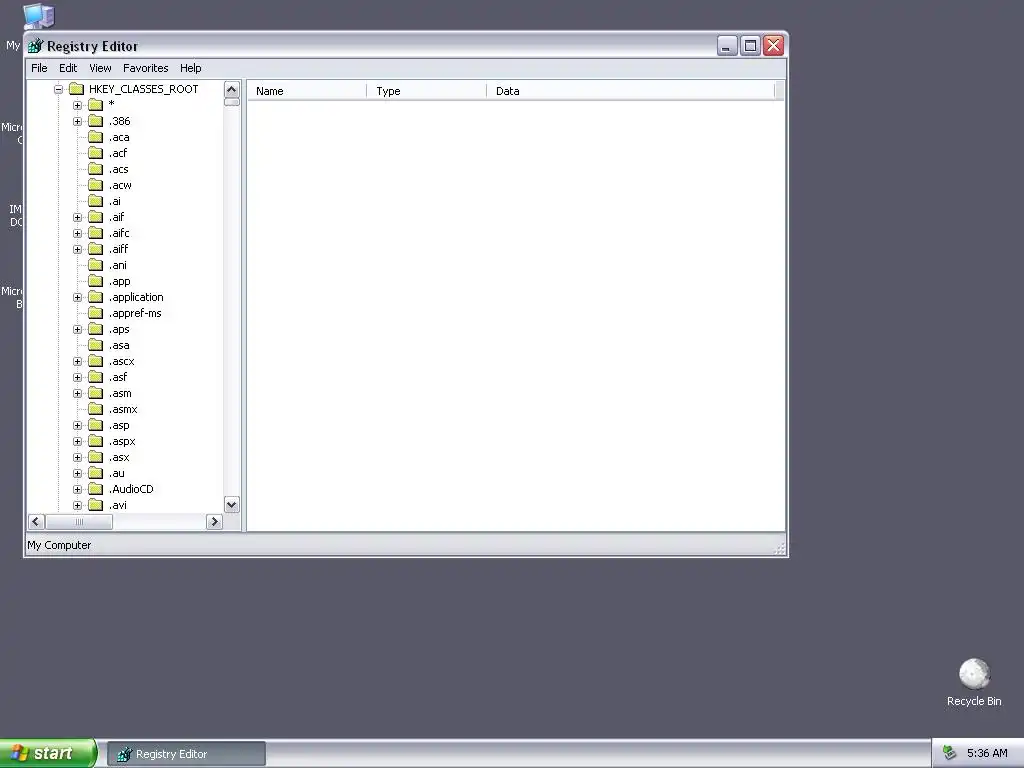Click the .acw key folder icon
The height and width of the screenshot is (768, 1024).
(x=95, y=185)
